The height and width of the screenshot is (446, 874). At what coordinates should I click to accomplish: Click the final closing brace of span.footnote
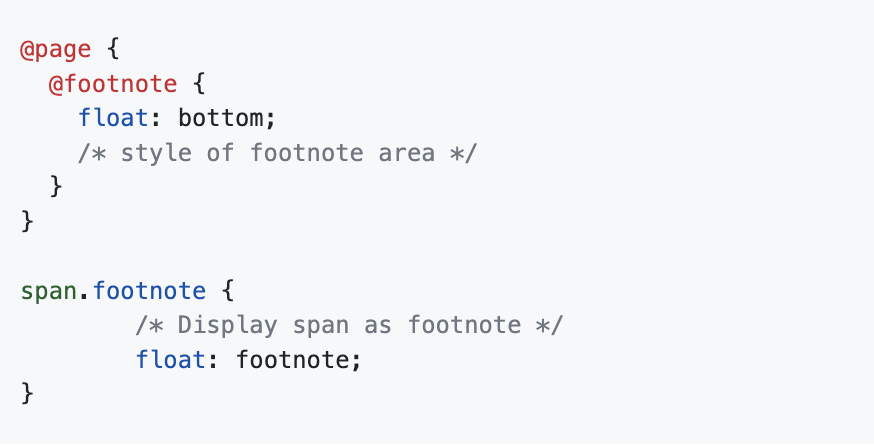(x=27, y=393)
